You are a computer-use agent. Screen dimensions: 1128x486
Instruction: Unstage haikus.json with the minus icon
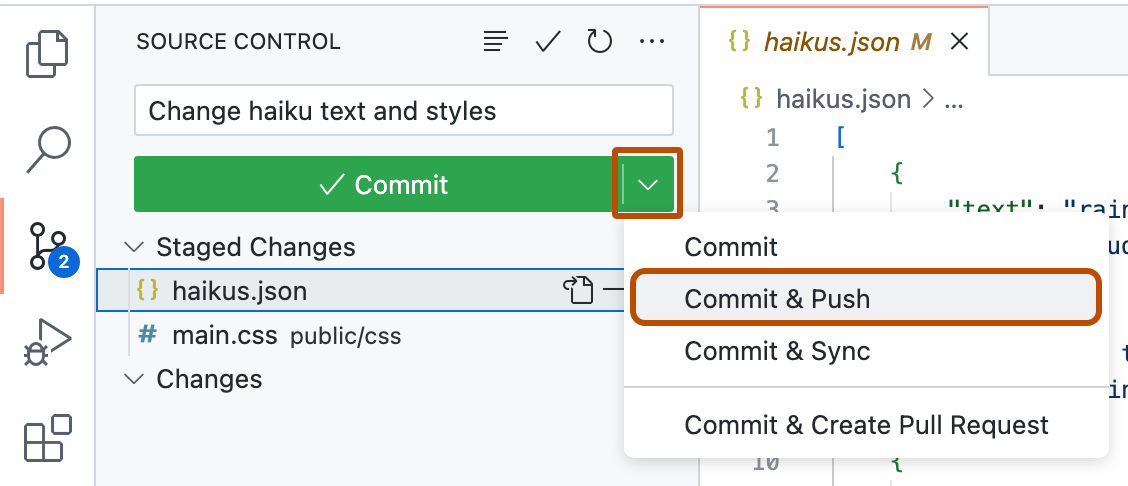pos(611,291)
